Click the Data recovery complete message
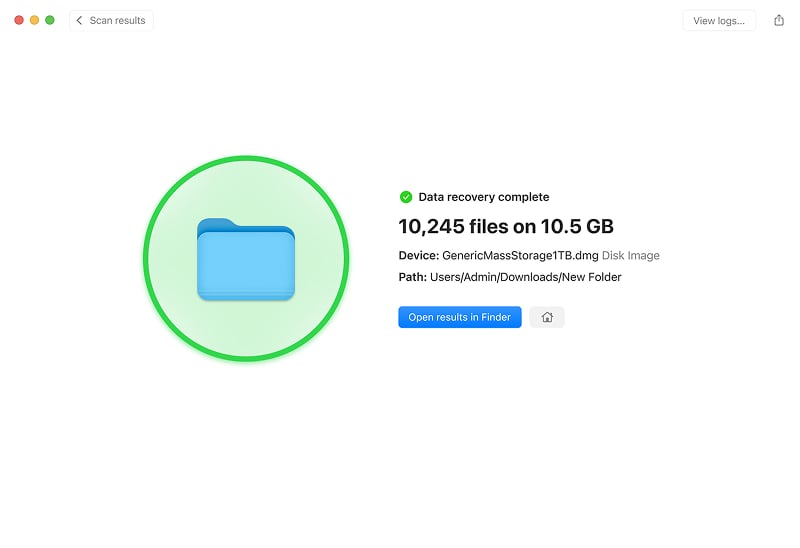800x548 pixels. click(x=484, y=197)
